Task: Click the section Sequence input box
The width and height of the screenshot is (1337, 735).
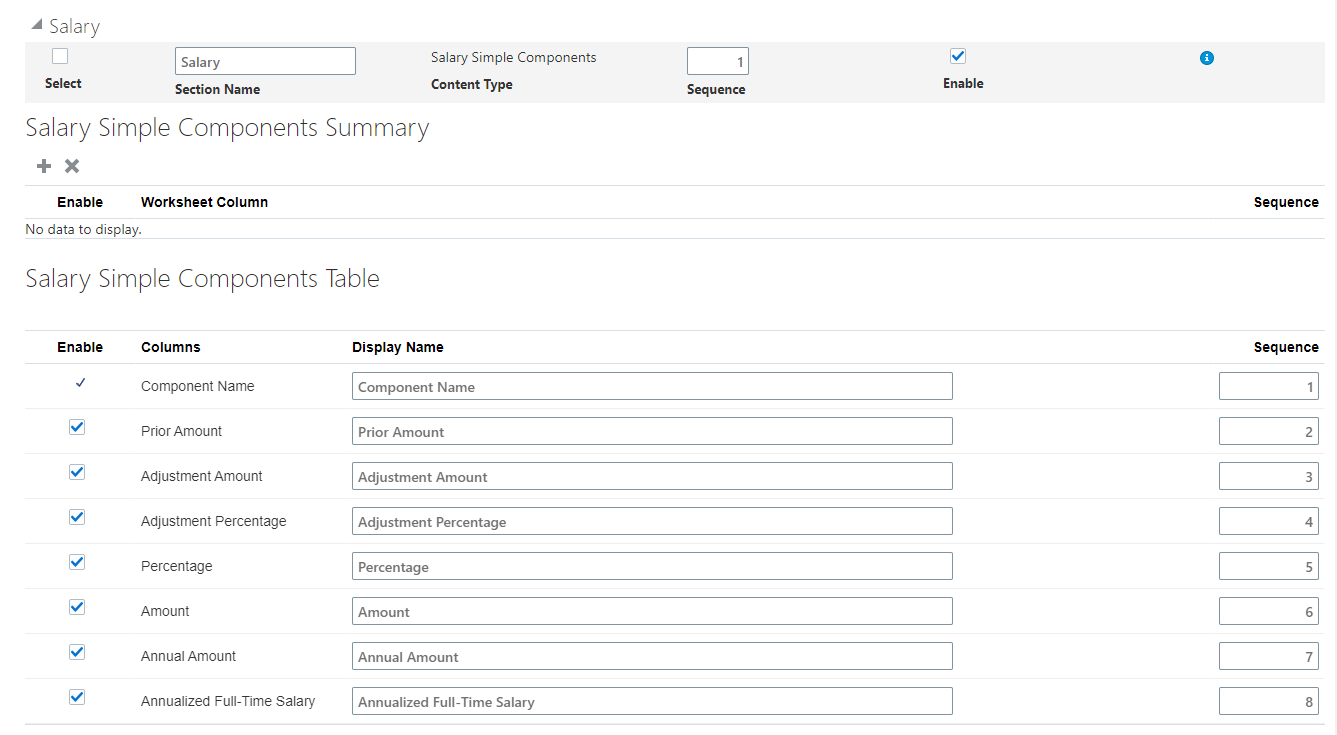Action: (717, 62)
